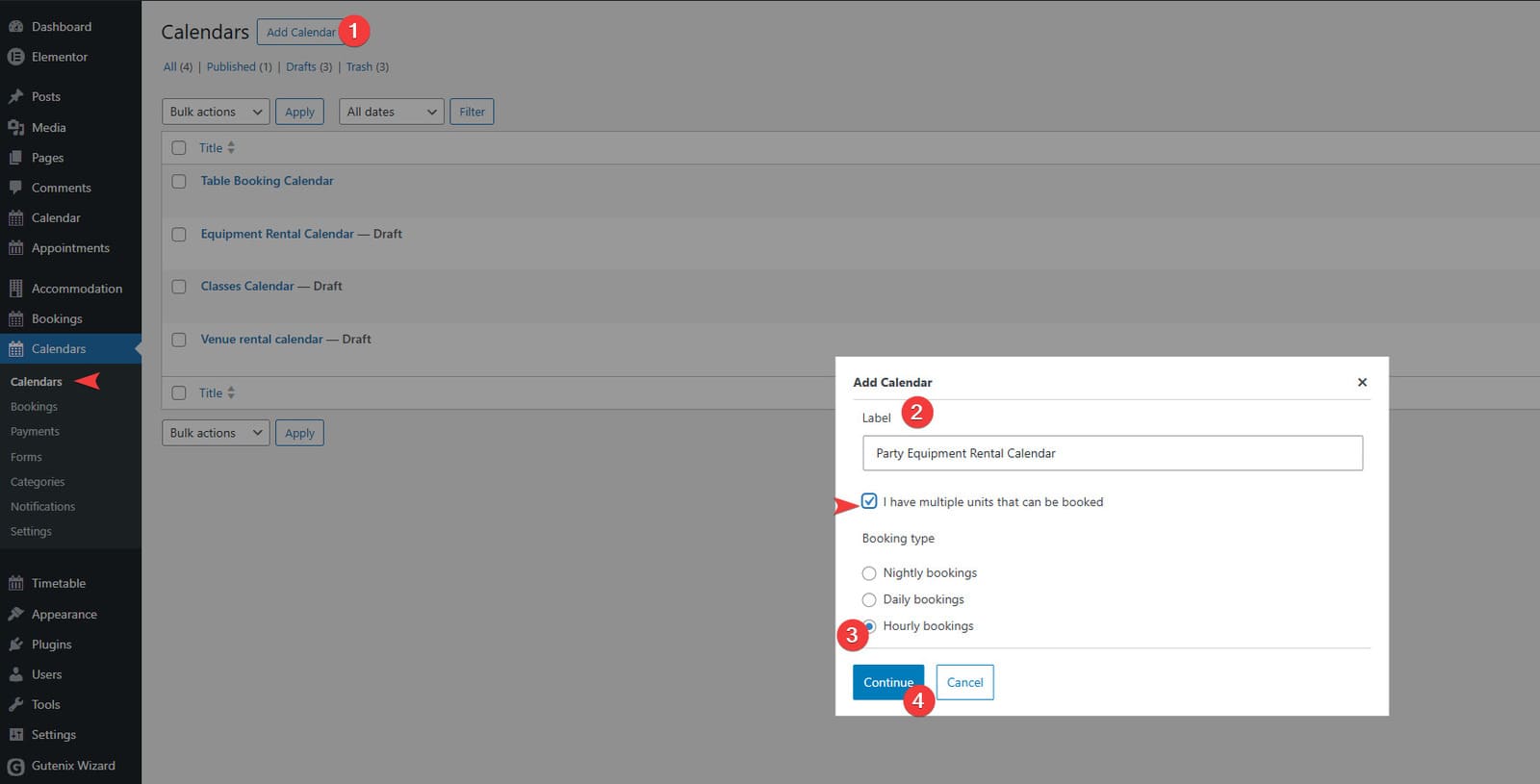Check Classes Calendar row checkbox

pos(179,287)
